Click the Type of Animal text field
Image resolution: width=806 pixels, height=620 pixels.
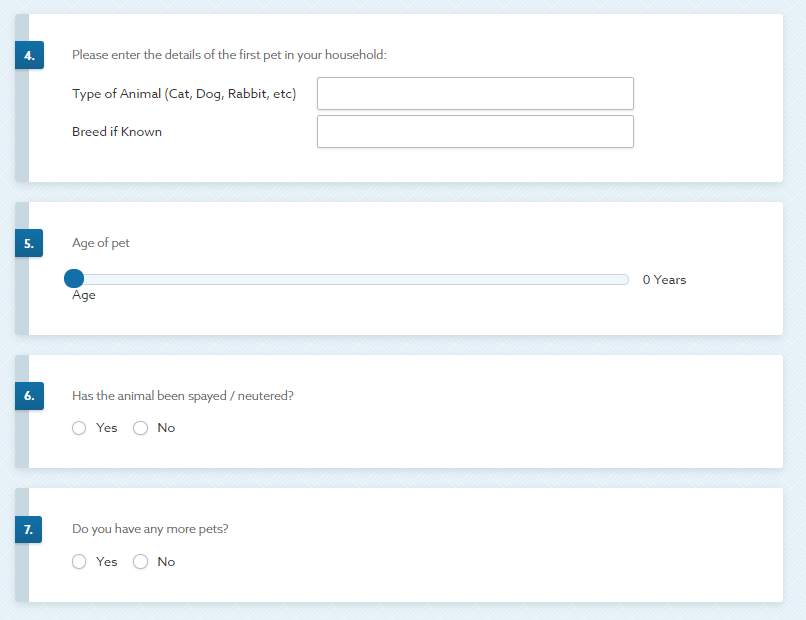(475, 94)
